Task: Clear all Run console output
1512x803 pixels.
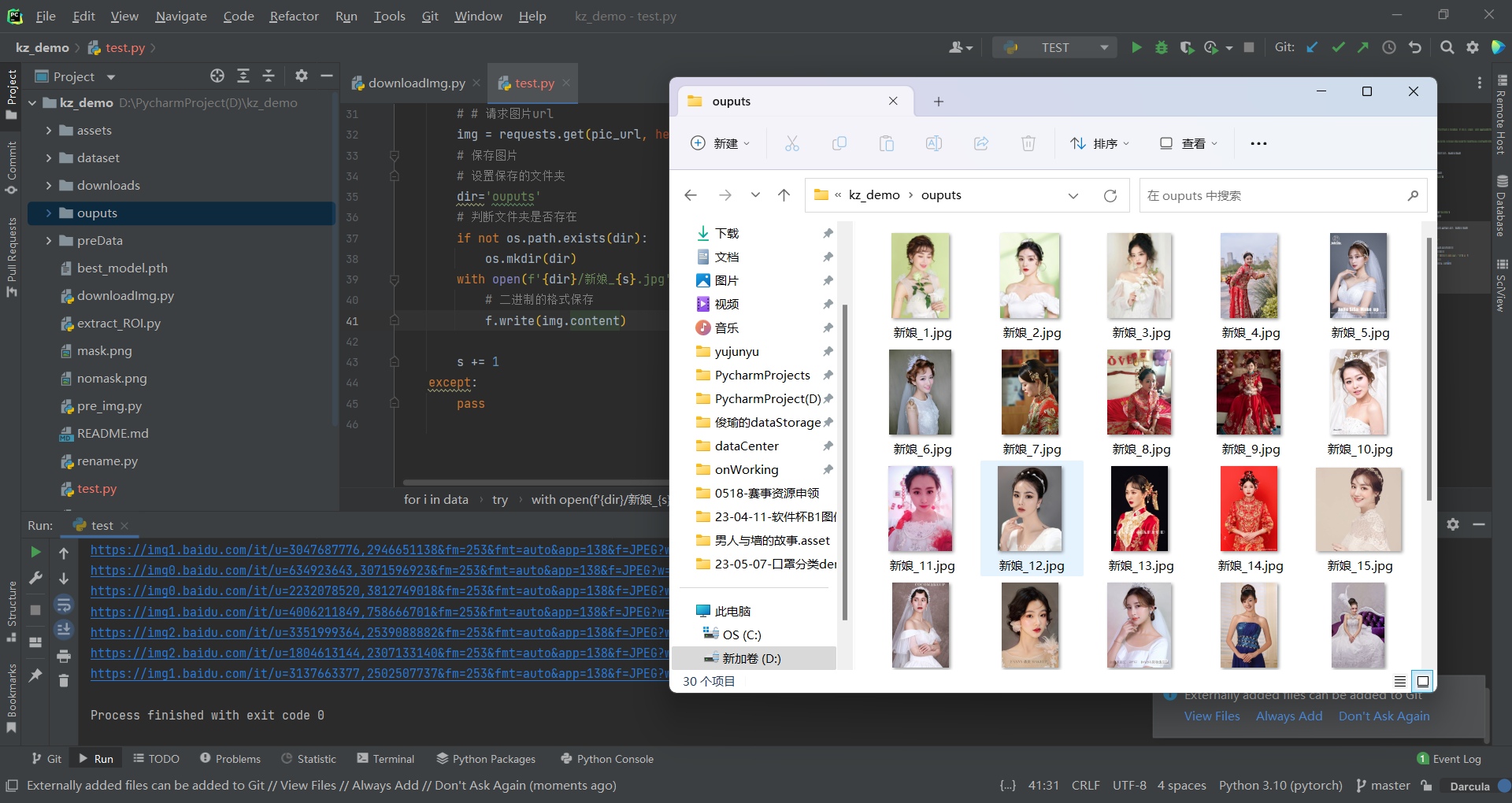Action: pos(64,680)
